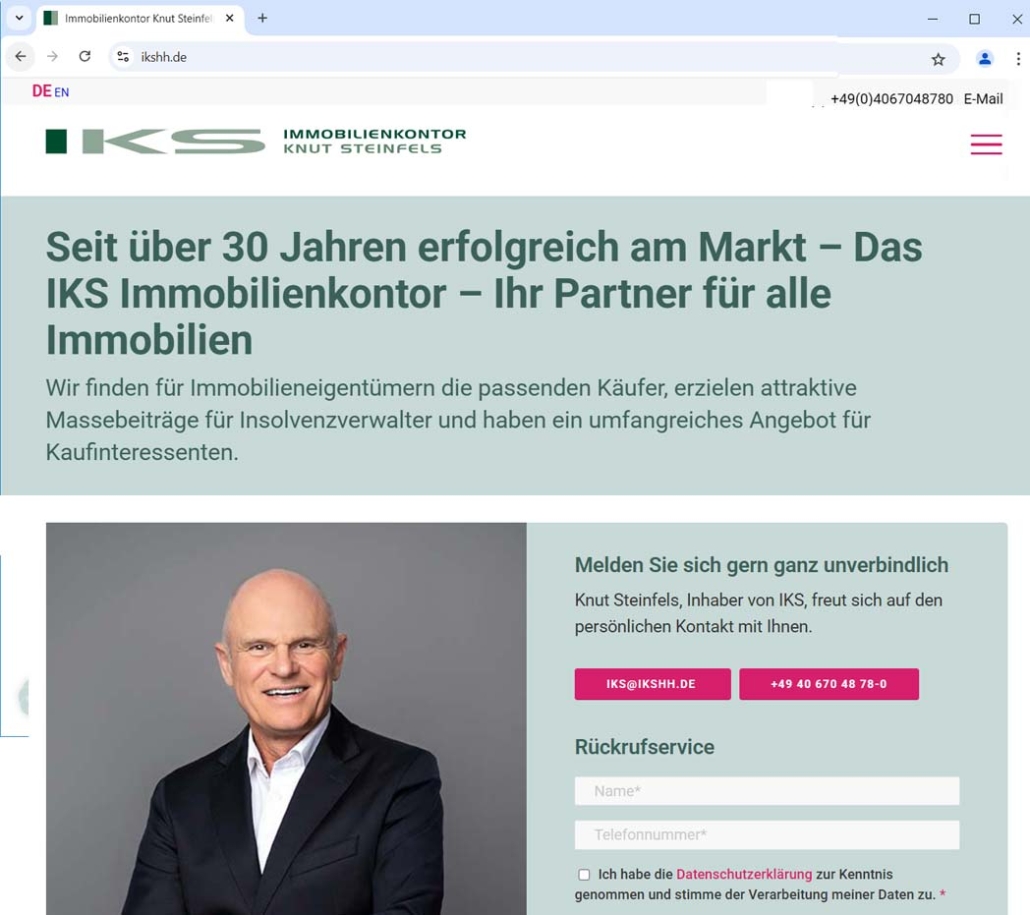This screenshot has height=915, width=1030.
Task: Open the pink hamburger menu
Action: 986,145
